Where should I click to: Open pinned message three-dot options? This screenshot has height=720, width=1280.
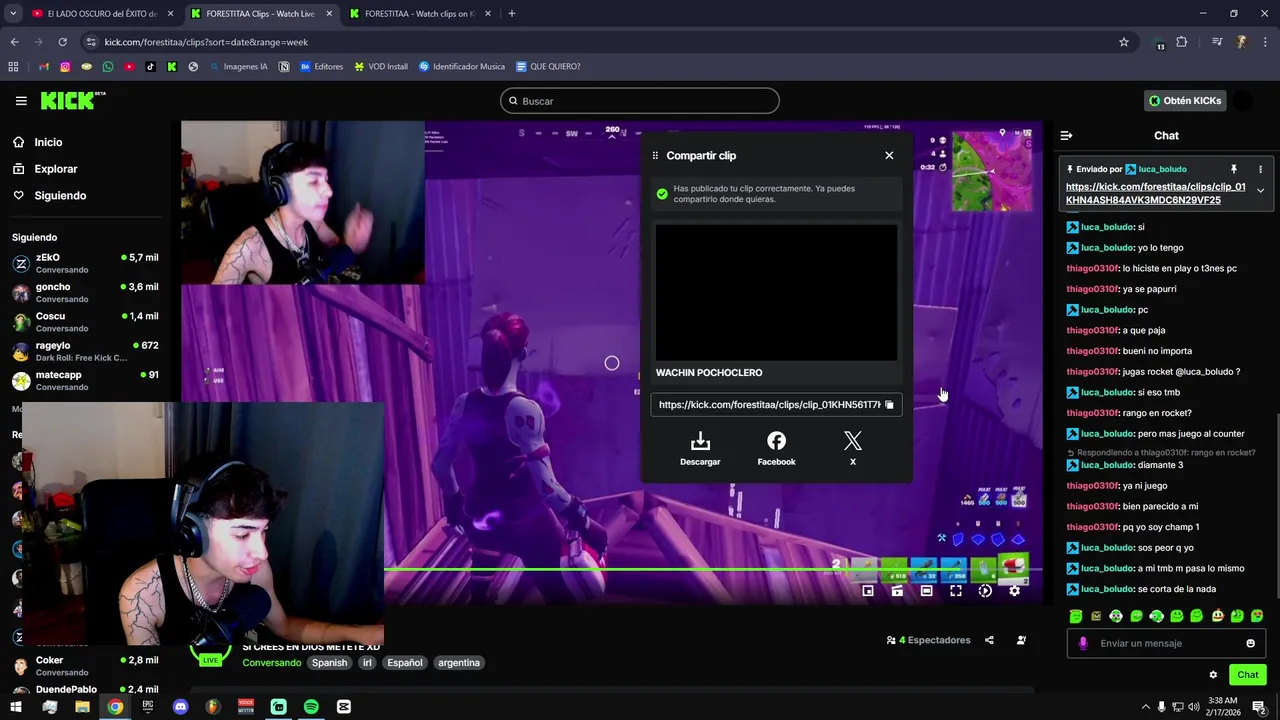[x=1260, y=169]
